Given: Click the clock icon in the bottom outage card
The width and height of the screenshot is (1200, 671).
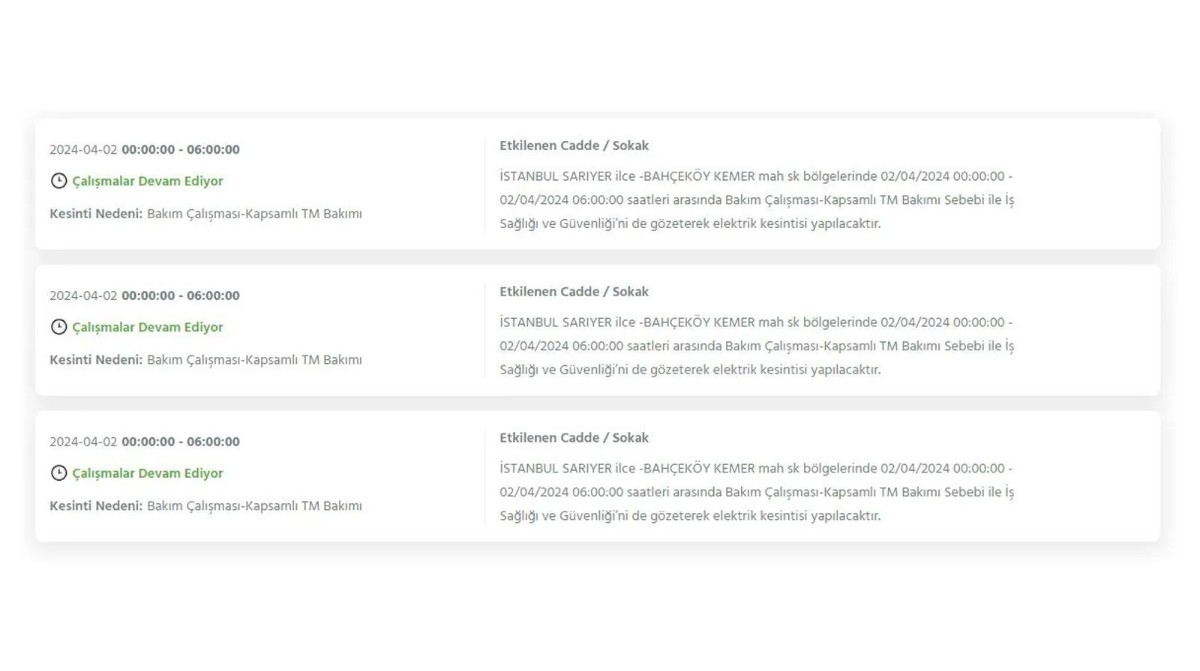Looking at the screenshot, I should point(59,473).
